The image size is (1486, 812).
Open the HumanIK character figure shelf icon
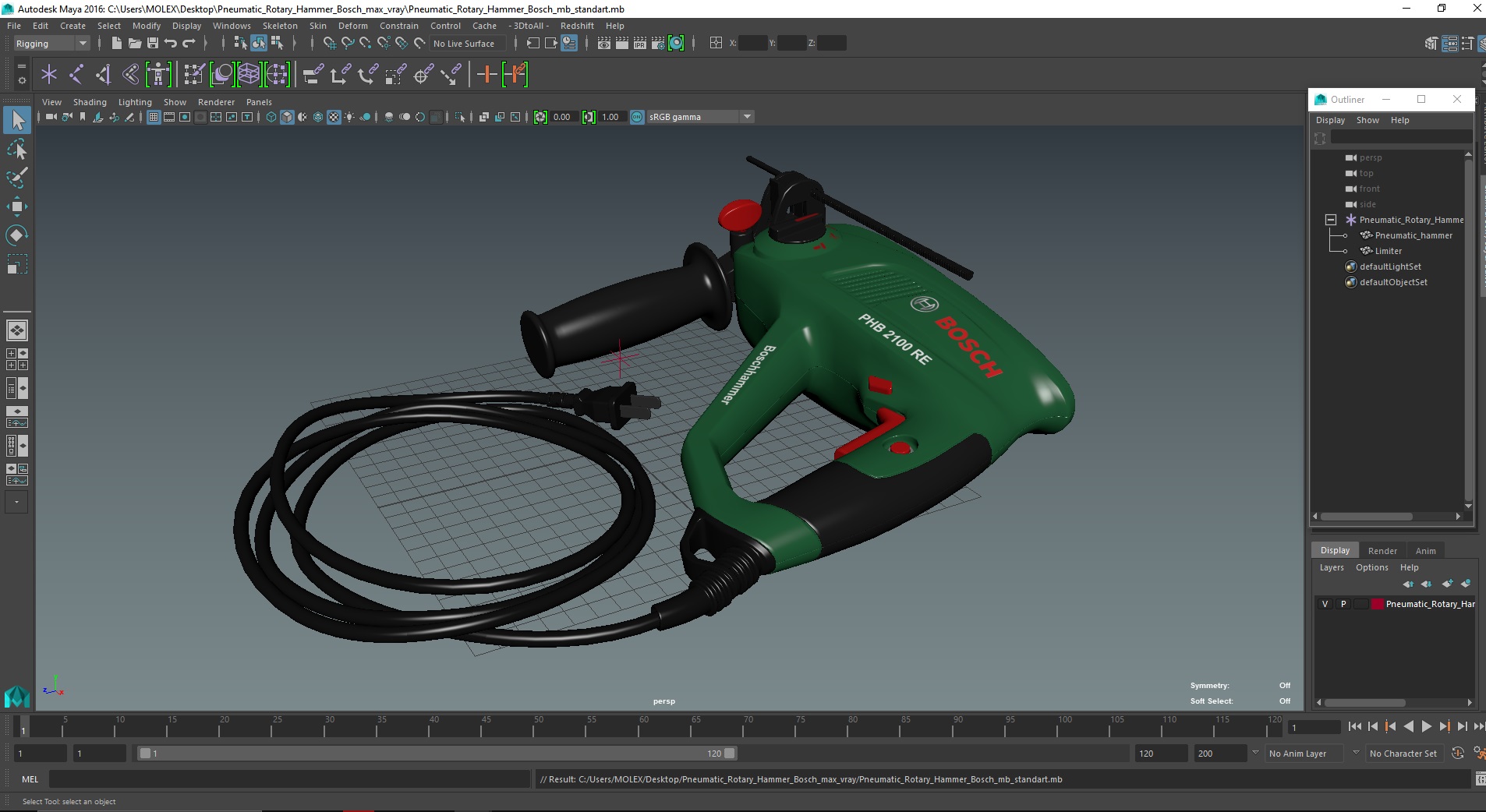(x=158, y=75)
